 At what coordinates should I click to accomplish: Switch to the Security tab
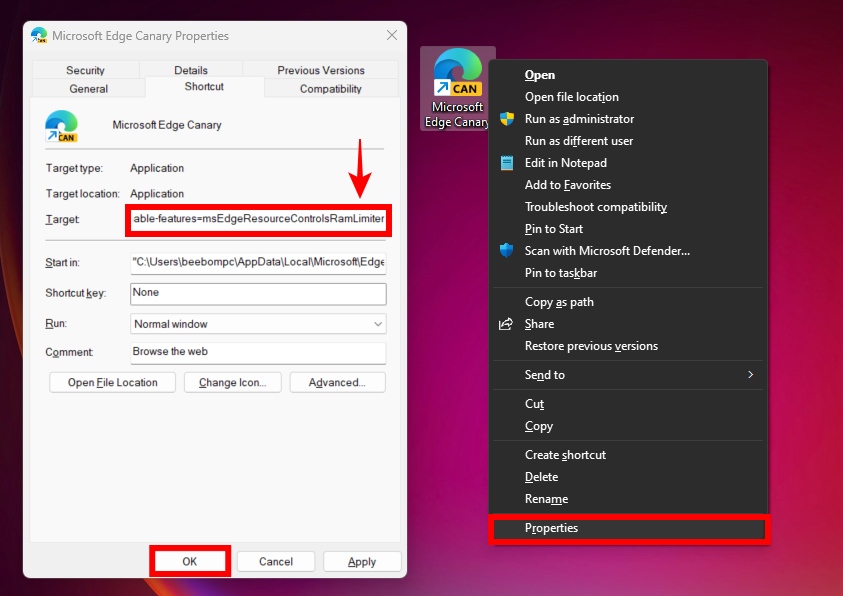pos(85,70)
